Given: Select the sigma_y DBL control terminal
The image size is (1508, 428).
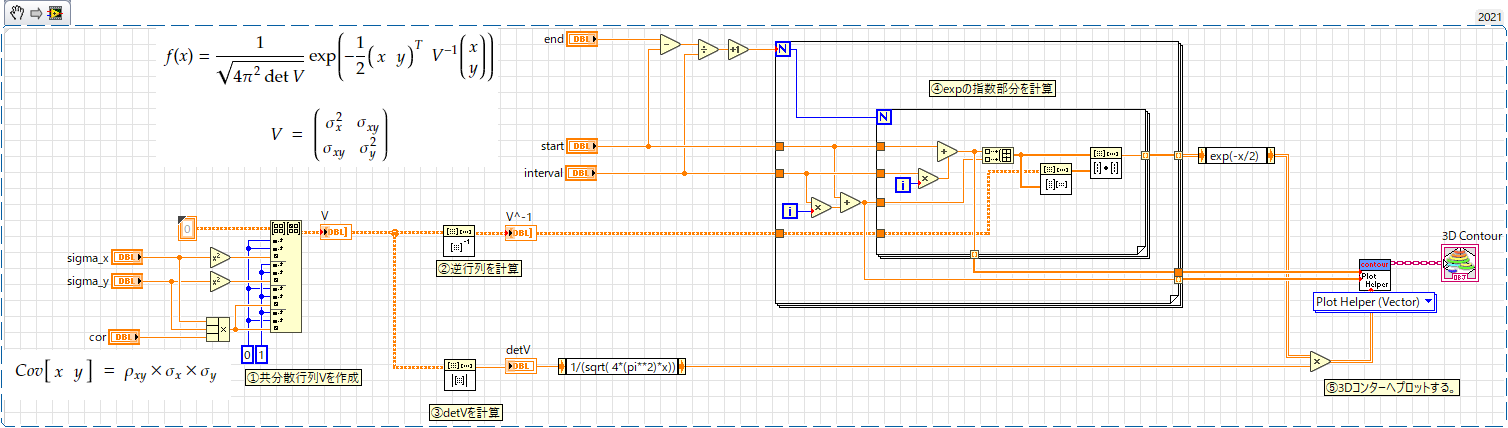Looking at the screenshot, I should tap(127, 281).
